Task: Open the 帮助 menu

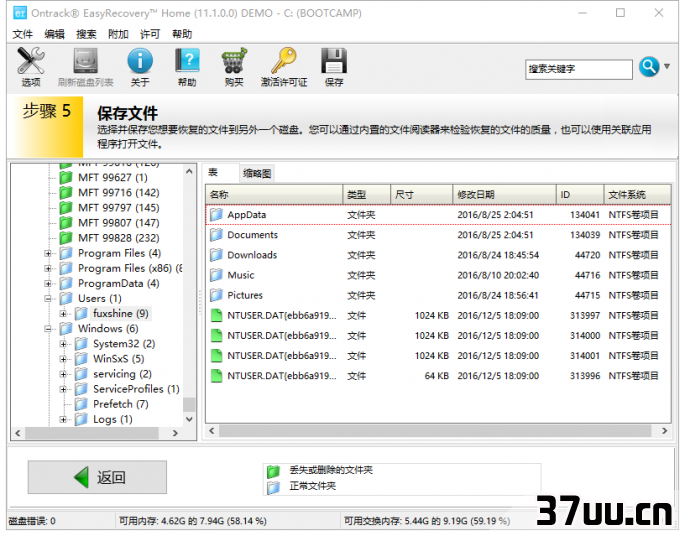Action: (x=182, y=34)
